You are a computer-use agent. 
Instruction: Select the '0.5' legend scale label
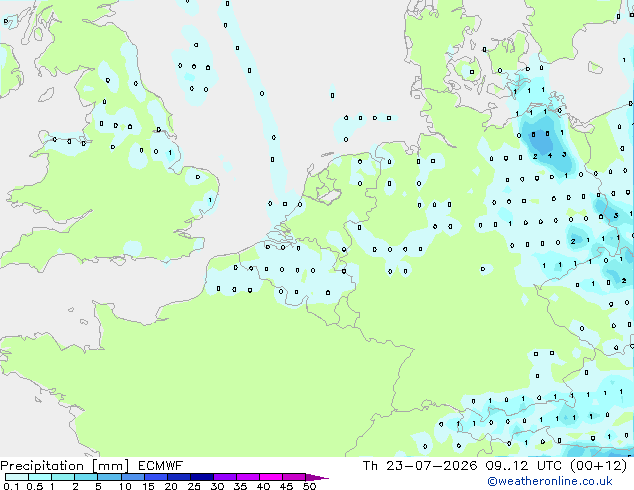point(35,486)
